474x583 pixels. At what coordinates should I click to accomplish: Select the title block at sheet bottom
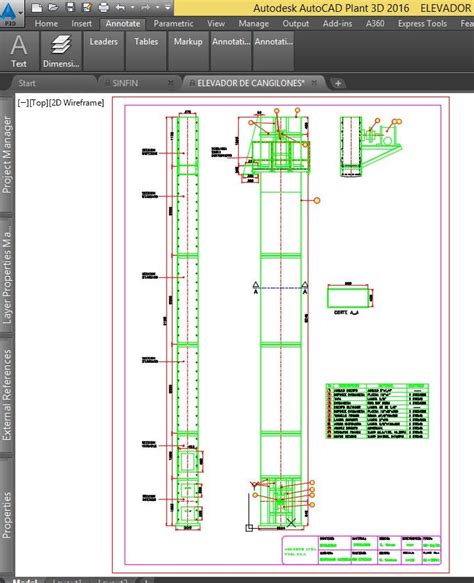(x=361, y=550)
